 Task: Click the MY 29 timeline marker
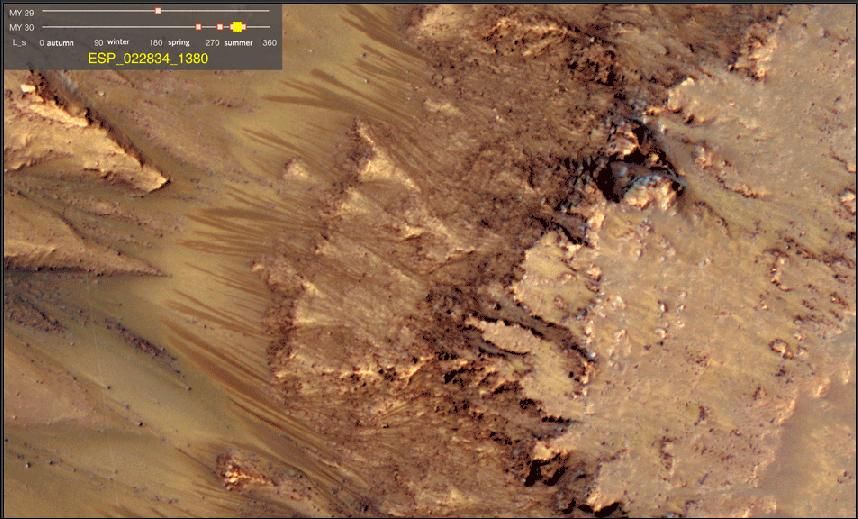tap(158, 11)
